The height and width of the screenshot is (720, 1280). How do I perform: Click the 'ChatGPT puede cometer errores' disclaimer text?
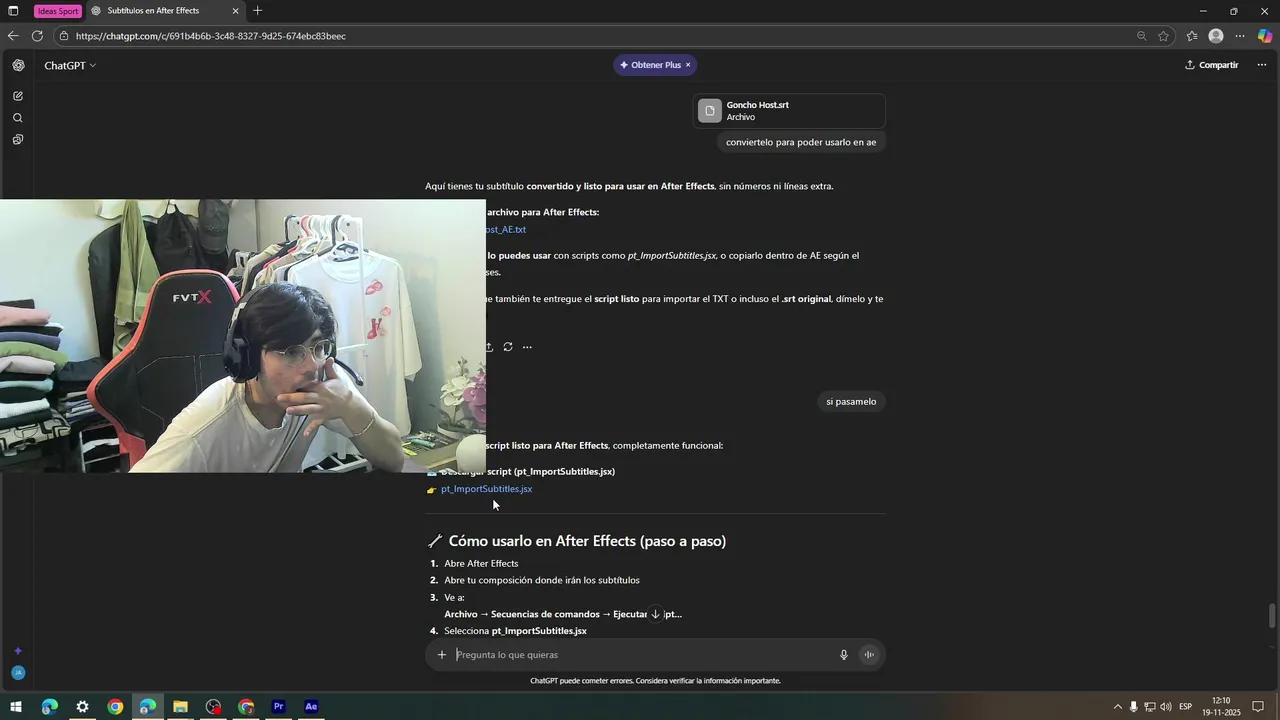tap(655, 681)
